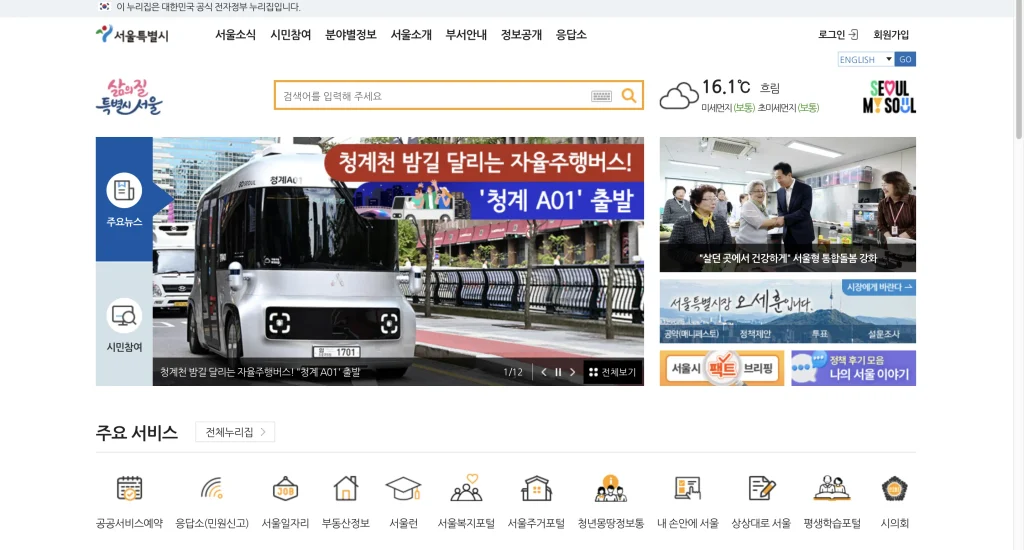
Task: Click the 삶의질 특별시 서울 slogan logo
Action: (129, 97)
